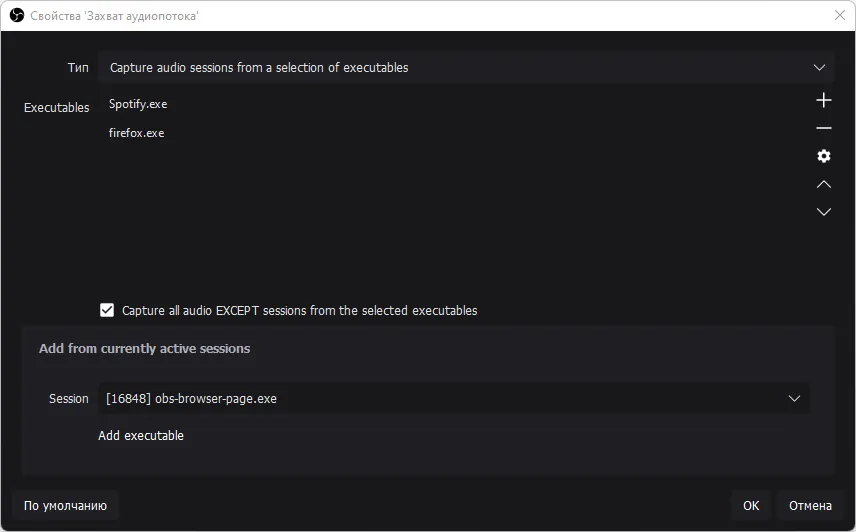Open the Тип capture type dropdown
856x532 pixels.
466,68
